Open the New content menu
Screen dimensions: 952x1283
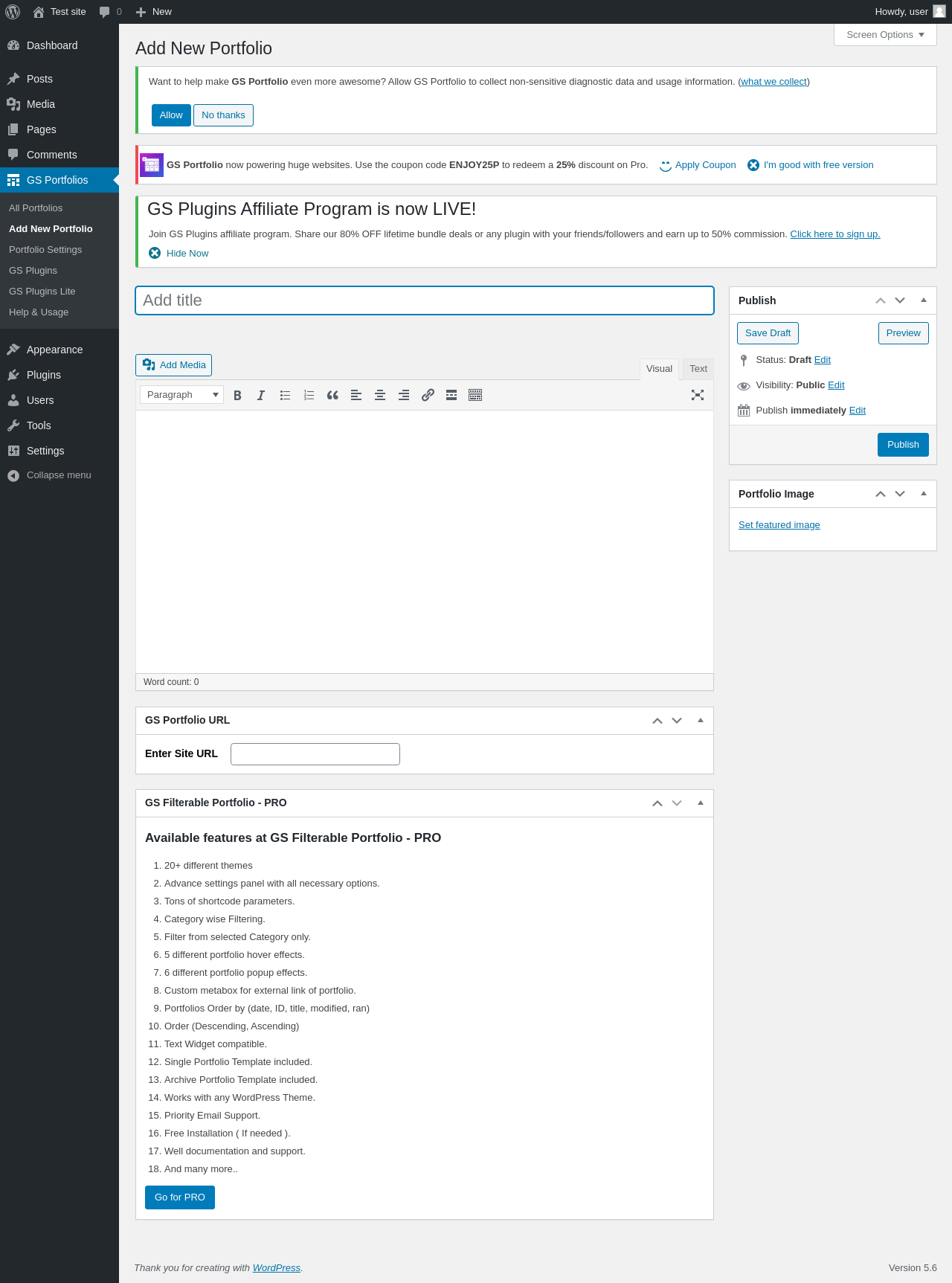pyautogui.click(x=154, y=12)
